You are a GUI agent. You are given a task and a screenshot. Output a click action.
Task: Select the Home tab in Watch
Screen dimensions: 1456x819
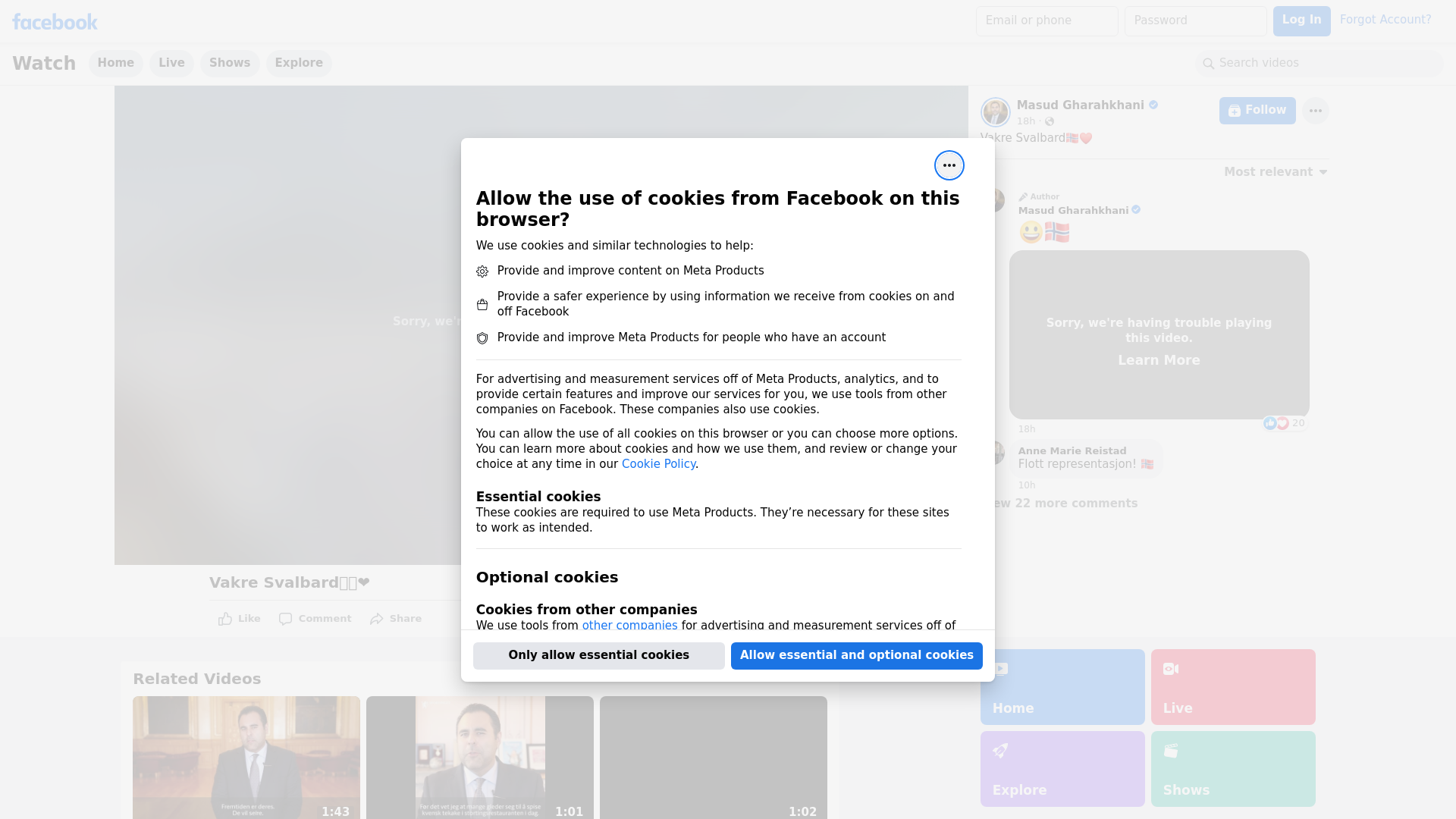coord(115,63)
